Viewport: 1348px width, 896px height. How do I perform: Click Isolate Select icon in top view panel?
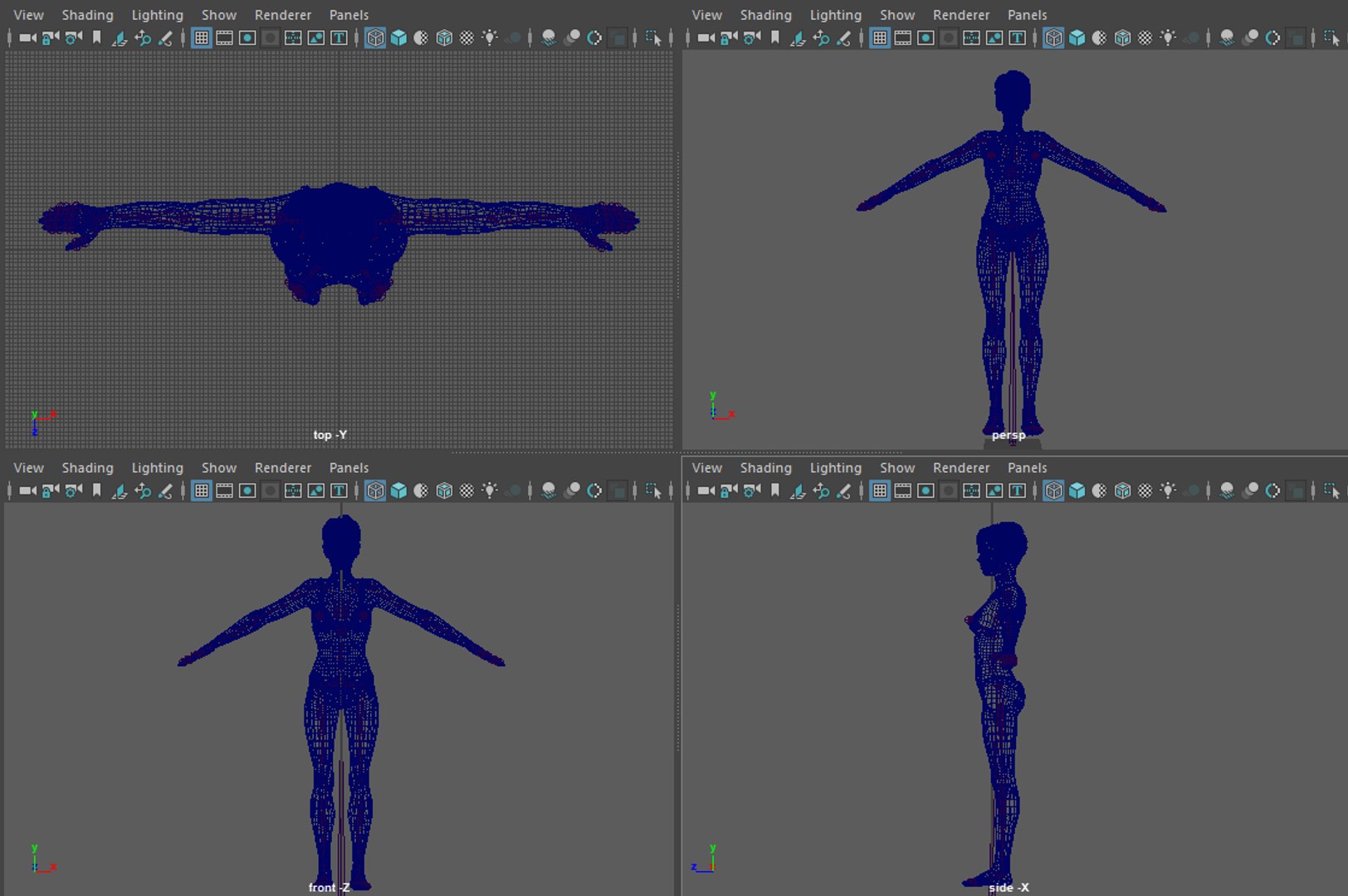[653, 38]
